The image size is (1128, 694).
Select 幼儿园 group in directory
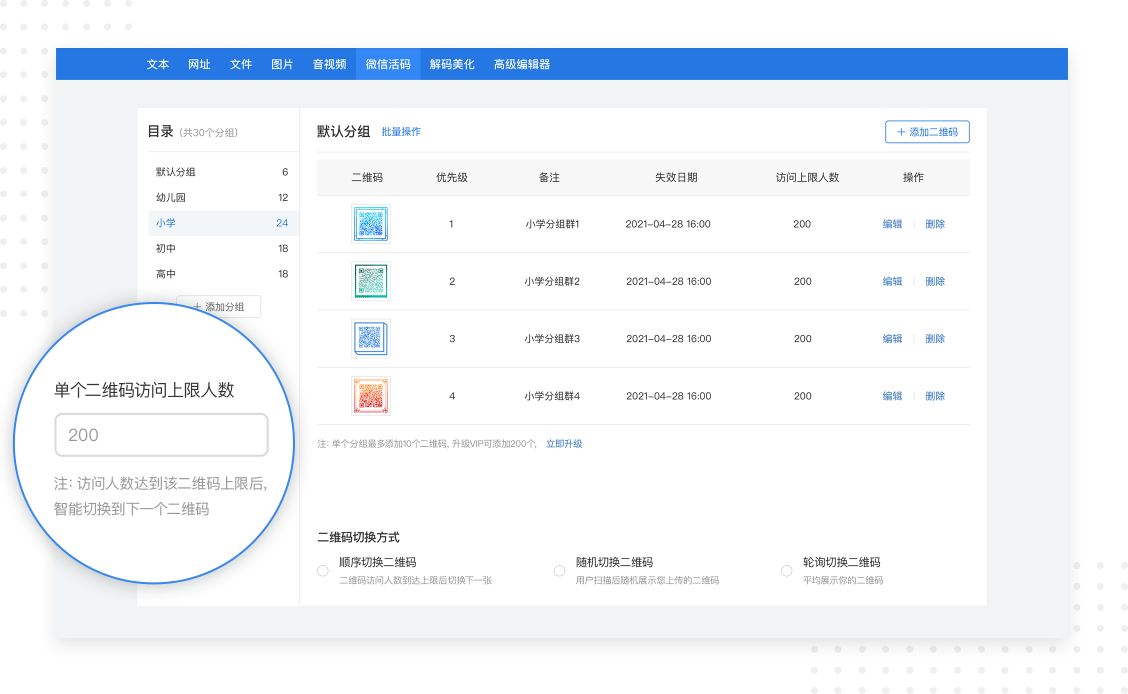coord(171,198)
